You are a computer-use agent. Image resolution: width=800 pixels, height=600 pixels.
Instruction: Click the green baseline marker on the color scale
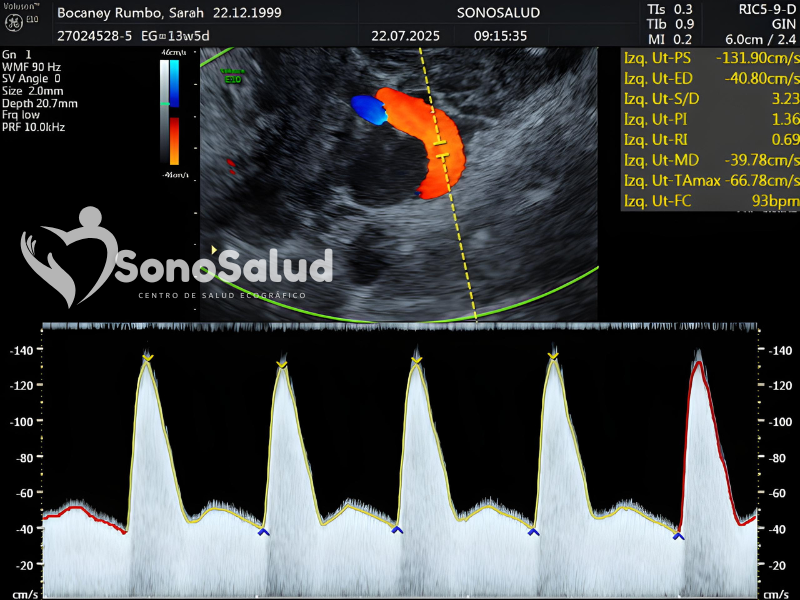pos(167,103)
